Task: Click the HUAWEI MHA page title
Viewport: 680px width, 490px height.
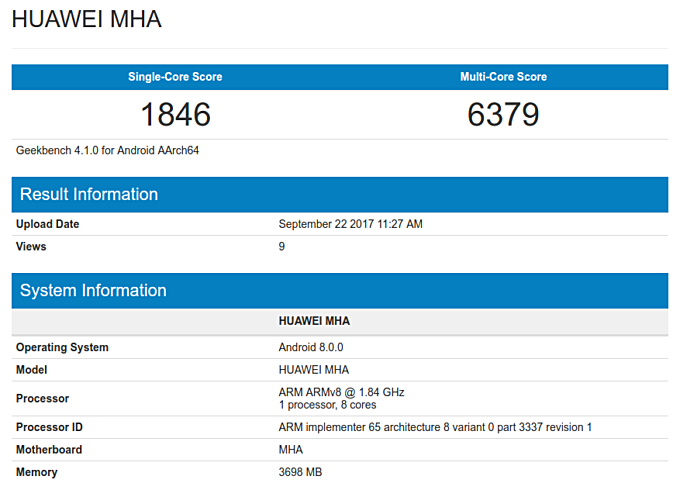Action: (86, 19)
